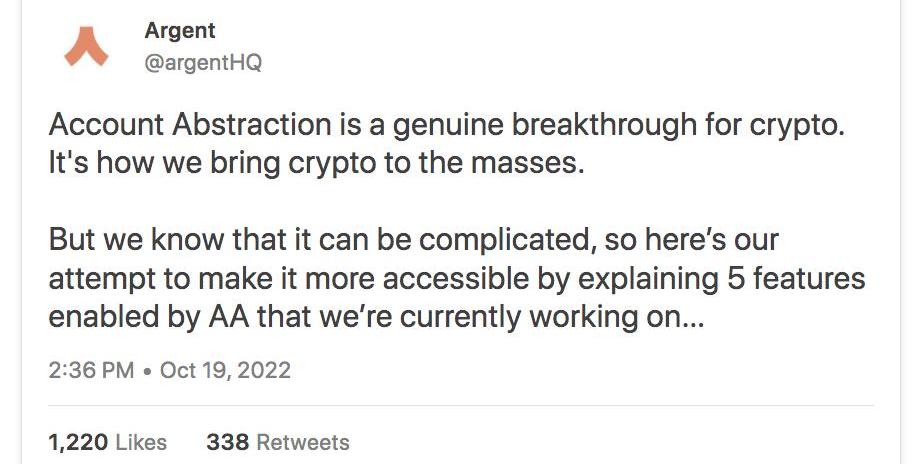Click the Argent logo avatar
The height and width of the screenshot is (464, 918).
point(85,46)
